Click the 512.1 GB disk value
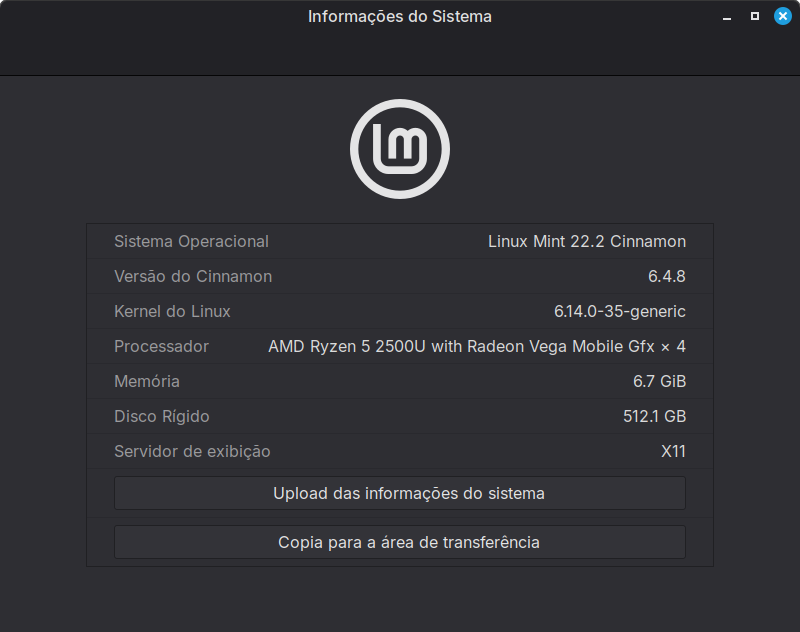 (x=654, y=416)
